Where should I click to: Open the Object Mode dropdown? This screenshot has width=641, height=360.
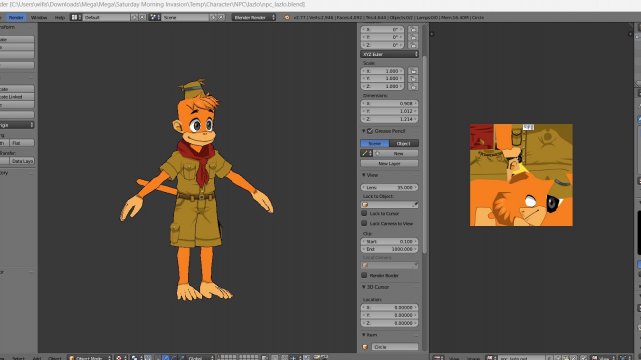coord(90,358)
